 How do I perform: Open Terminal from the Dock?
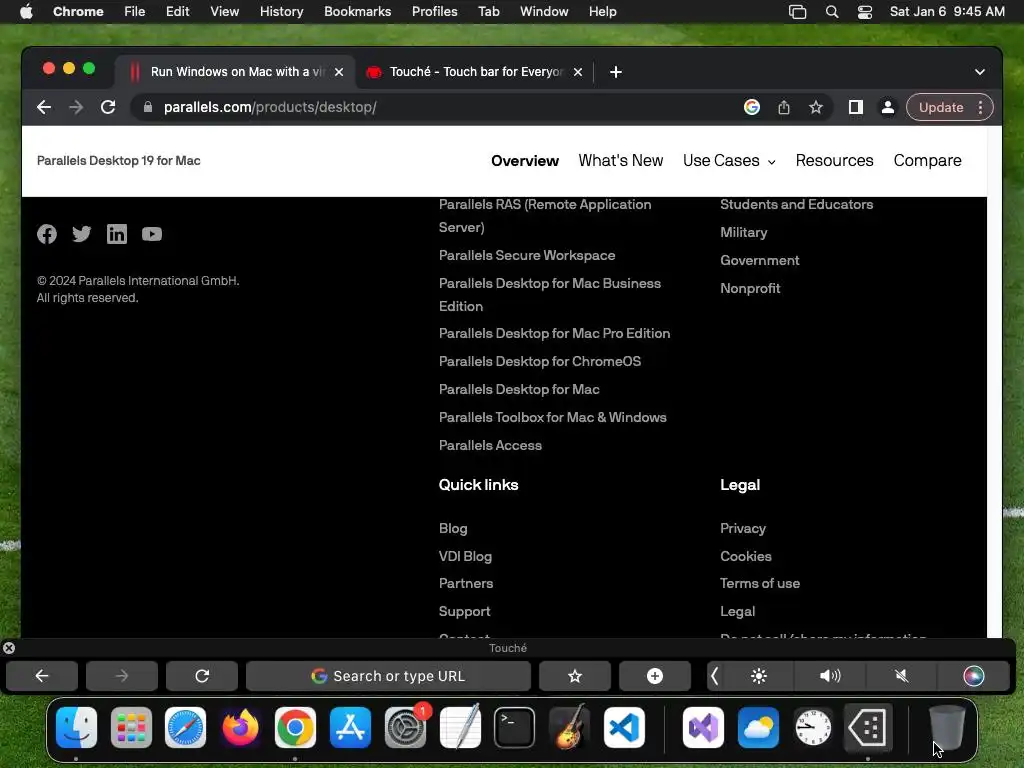click(515, 727)
